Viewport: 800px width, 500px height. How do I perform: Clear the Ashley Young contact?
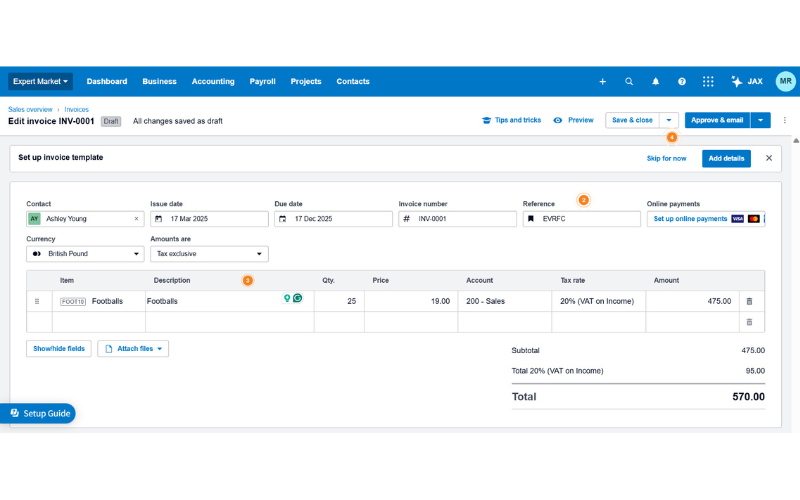137,219
